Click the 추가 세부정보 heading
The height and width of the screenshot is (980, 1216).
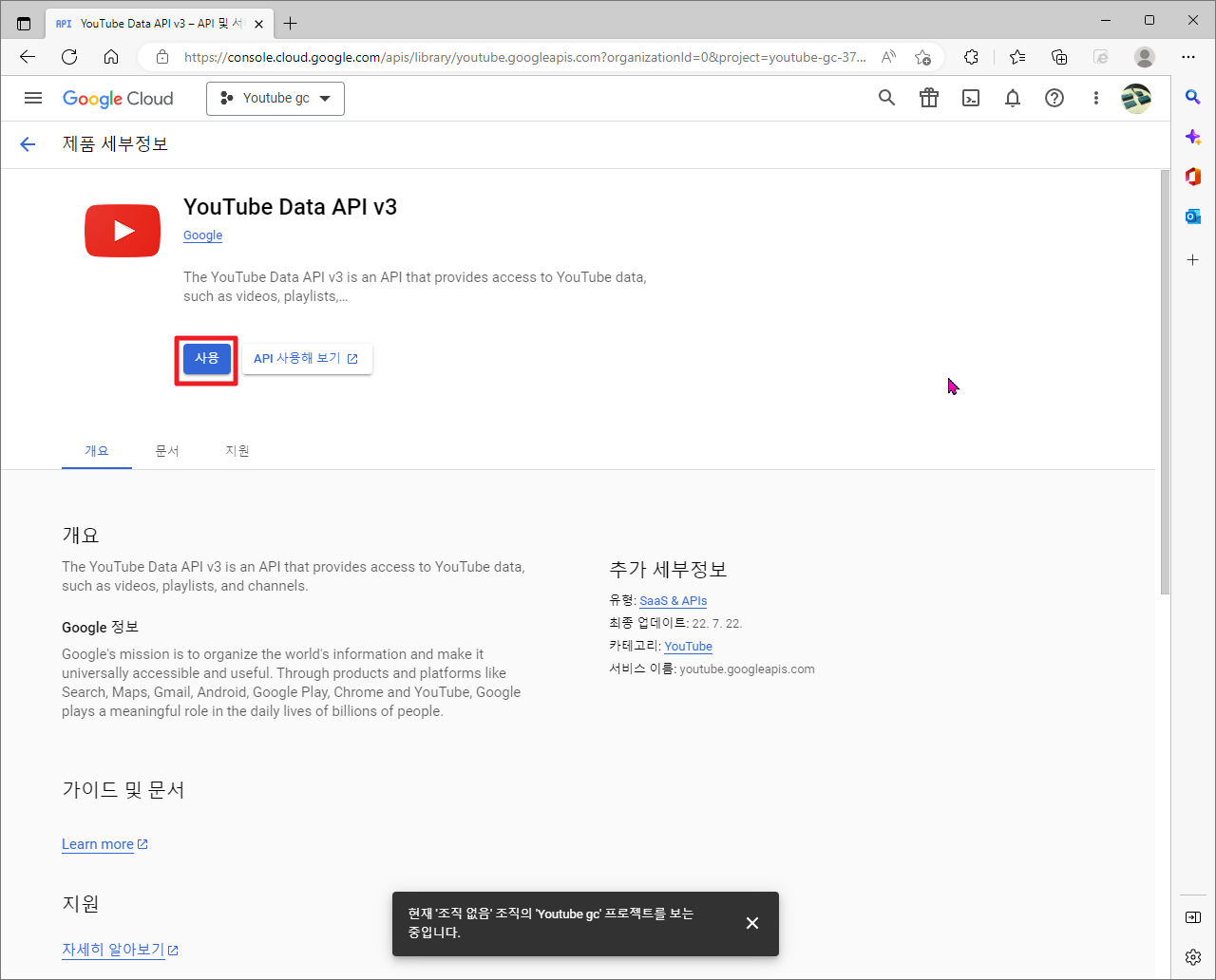click(x=668, y=570)
